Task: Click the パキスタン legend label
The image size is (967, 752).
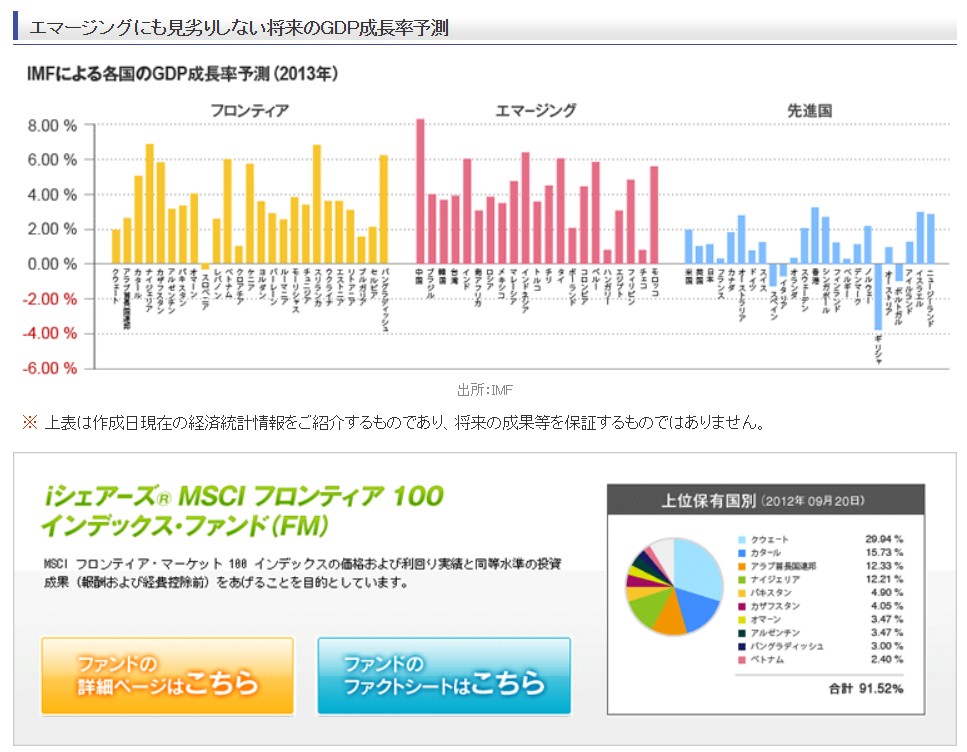Action: click(x=771, y=593)
